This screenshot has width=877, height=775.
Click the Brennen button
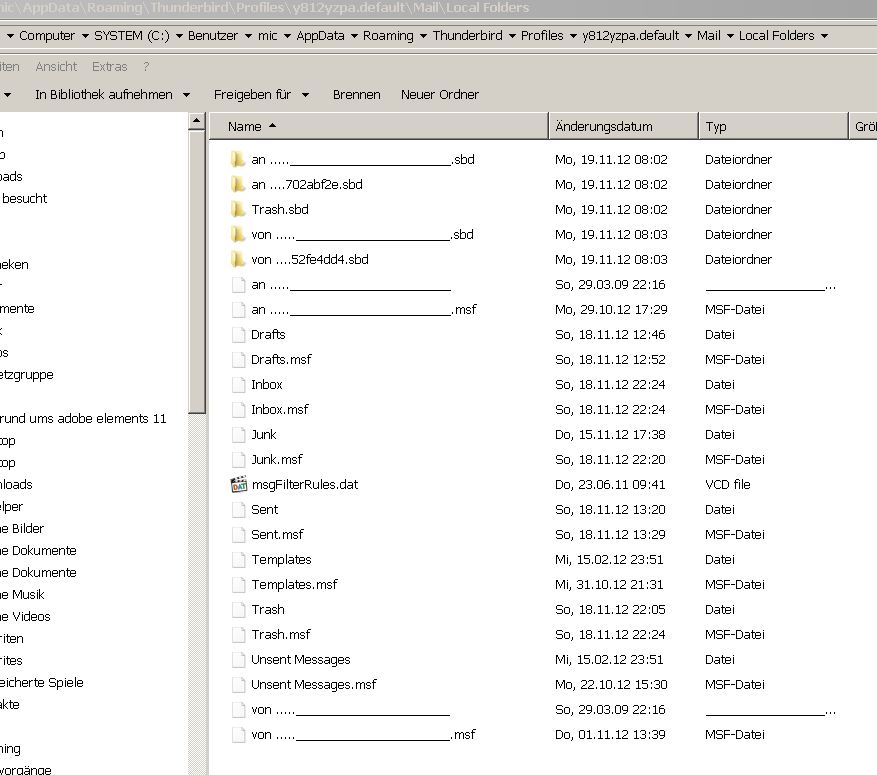(x=356, y=95)
